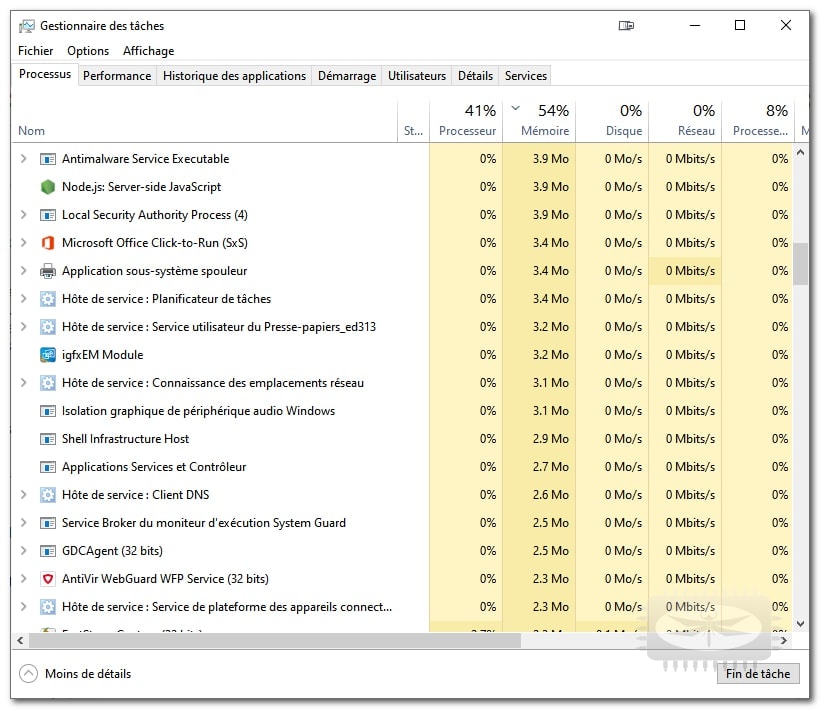Click the vertical scrollbar down arrow

click(x=801, y=624)
